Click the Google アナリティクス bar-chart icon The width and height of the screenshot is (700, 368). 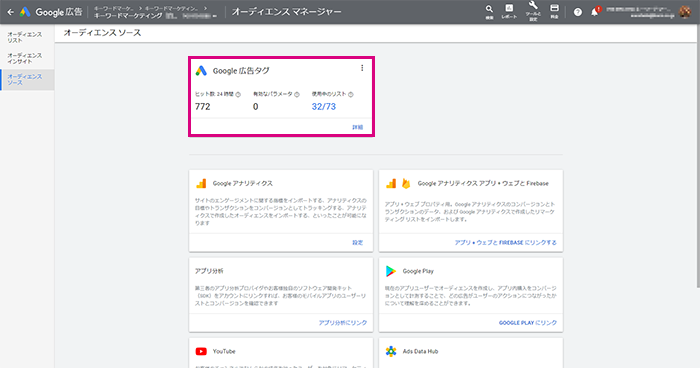[201, 183]
